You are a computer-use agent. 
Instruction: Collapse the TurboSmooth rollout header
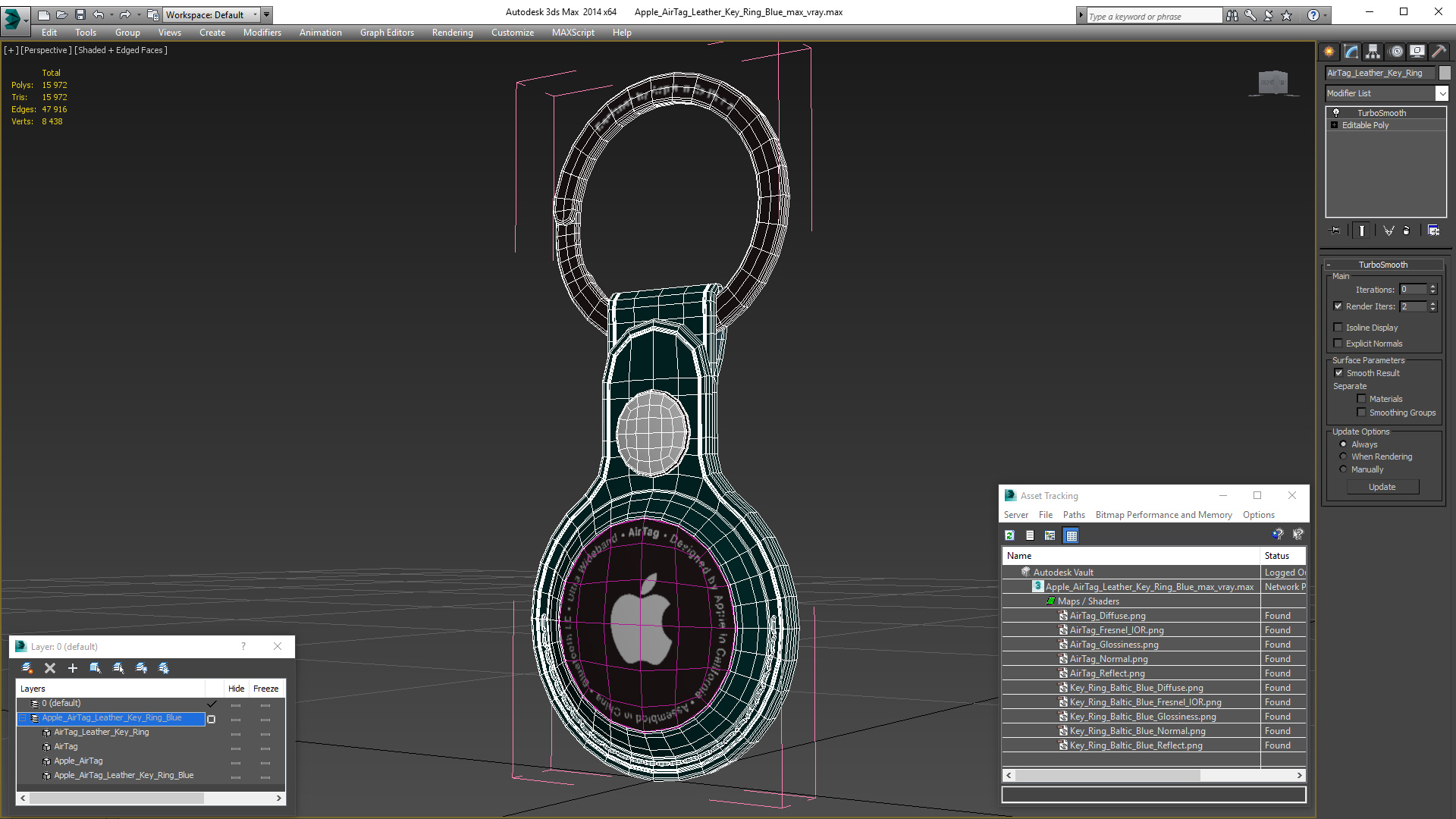[1383, 265]
